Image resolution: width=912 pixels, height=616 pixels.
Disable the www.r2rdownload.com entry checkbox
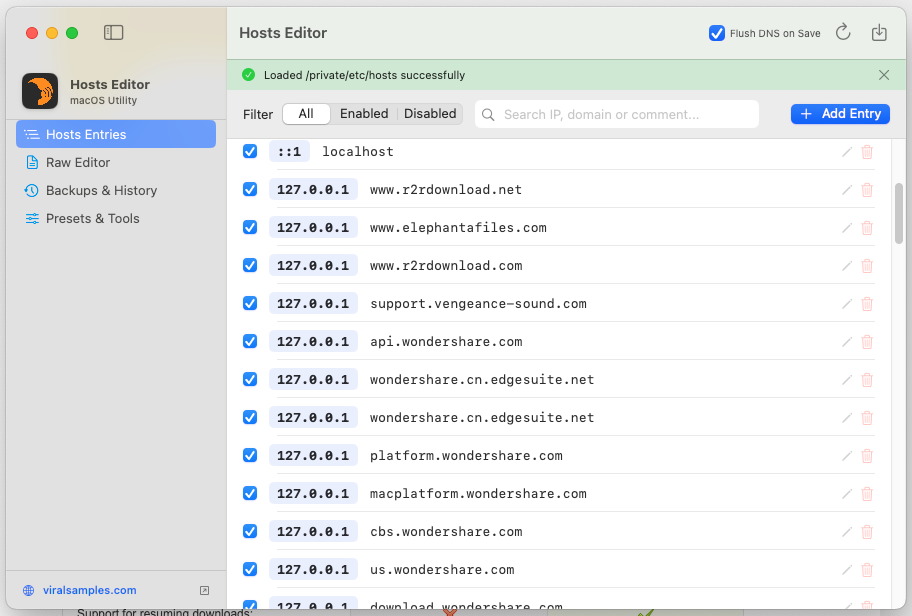click(x=250, y=265)
